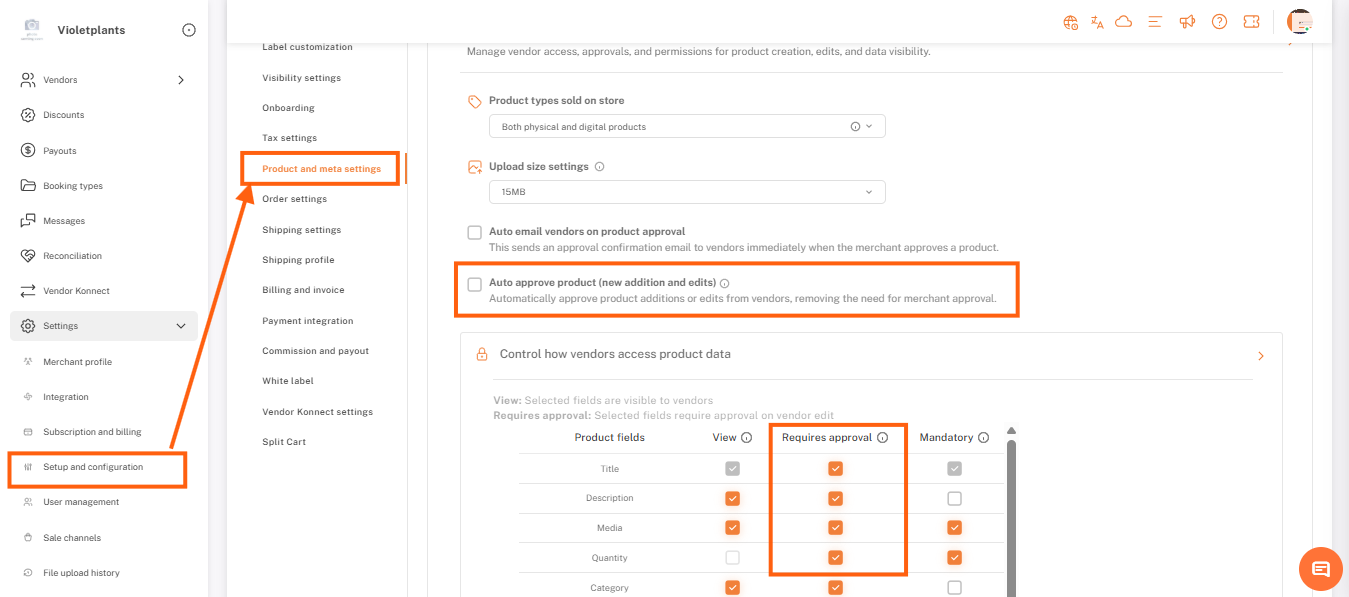Click the translate language icon in header
Viewport: 1349px width, 597px height.
point(1097,22)
